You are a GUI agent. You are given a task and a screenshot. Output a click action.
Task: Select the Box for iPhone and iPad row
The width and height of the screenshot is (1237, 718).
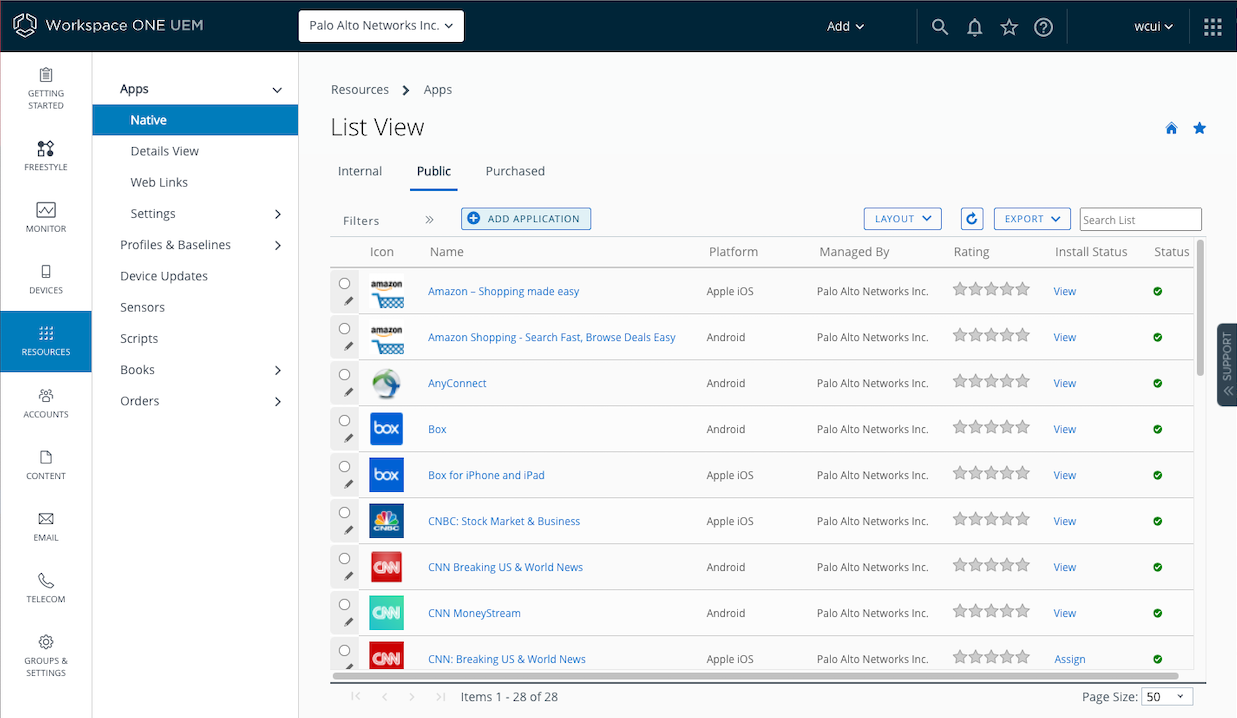click(x=344, y=466)
